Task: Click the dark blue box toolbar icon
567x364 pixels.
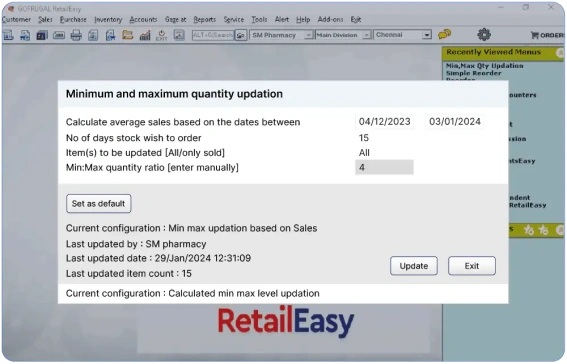Action: (42, 35)
